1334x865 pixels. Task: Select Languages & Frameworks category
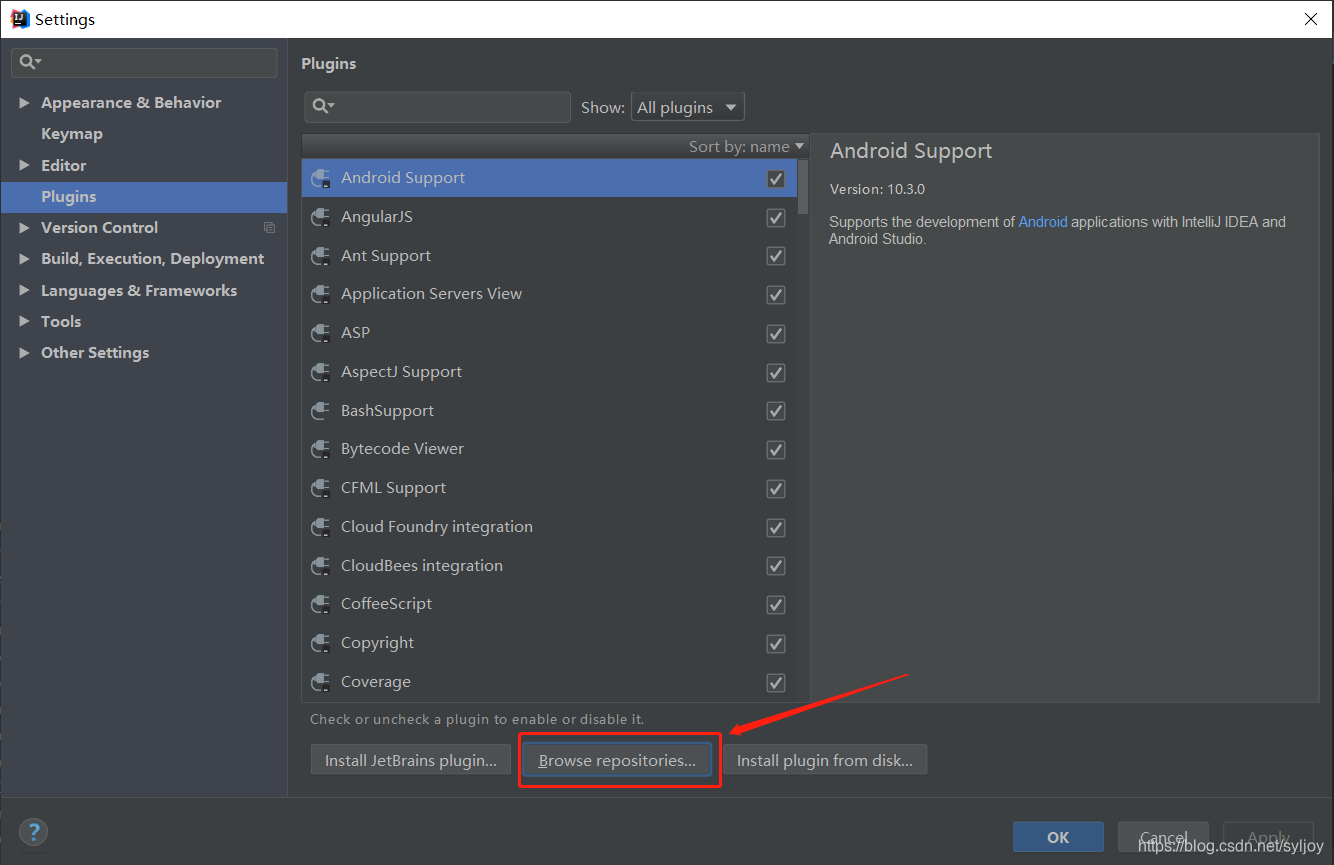[x=139, y=290]
